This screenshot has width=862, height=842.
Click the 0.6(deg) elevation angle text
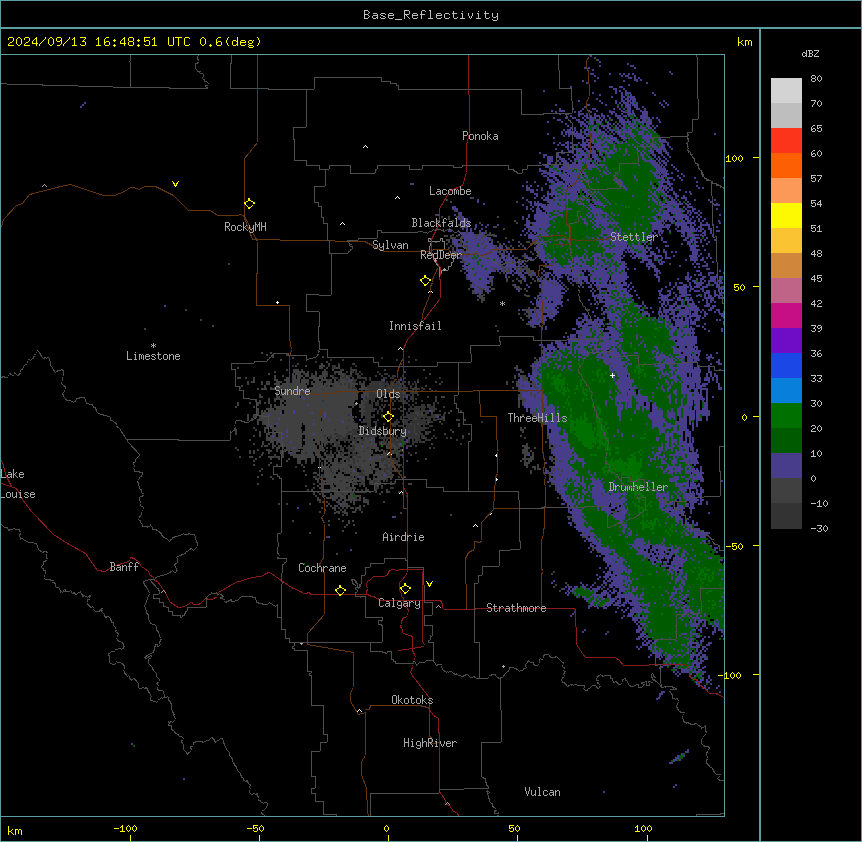(230, 42)
